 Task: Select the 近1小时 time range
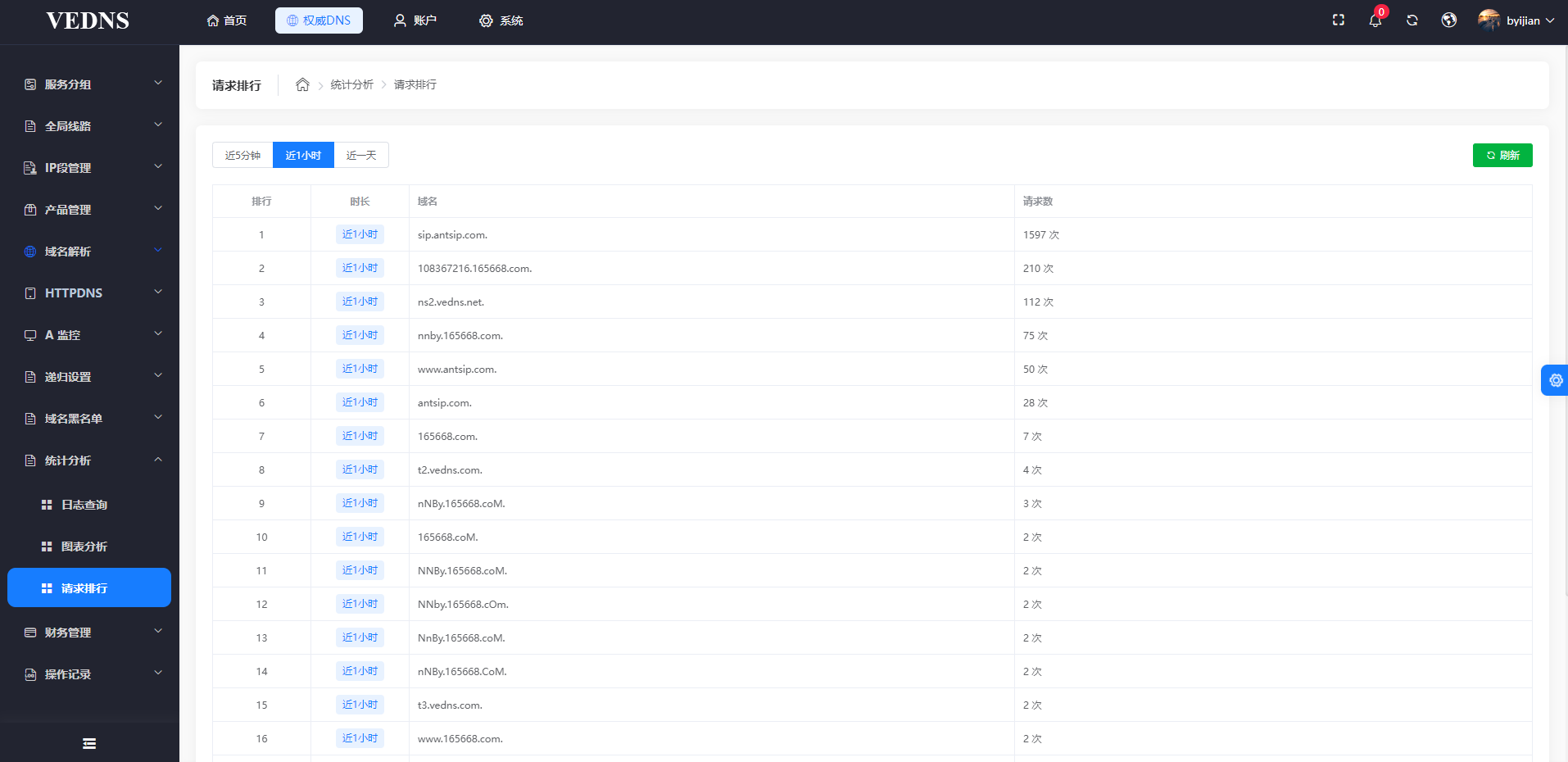[x=303, y=155]
